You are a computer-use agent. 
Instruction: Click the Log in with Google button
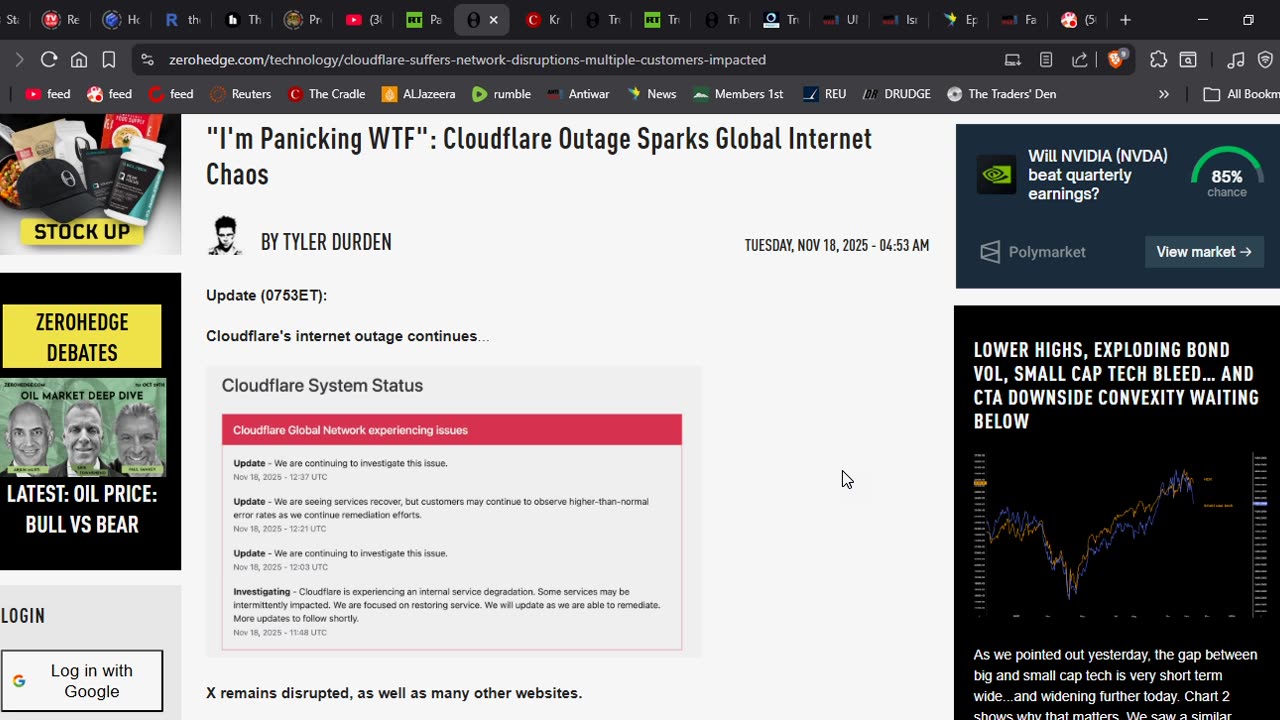[82, 681]
